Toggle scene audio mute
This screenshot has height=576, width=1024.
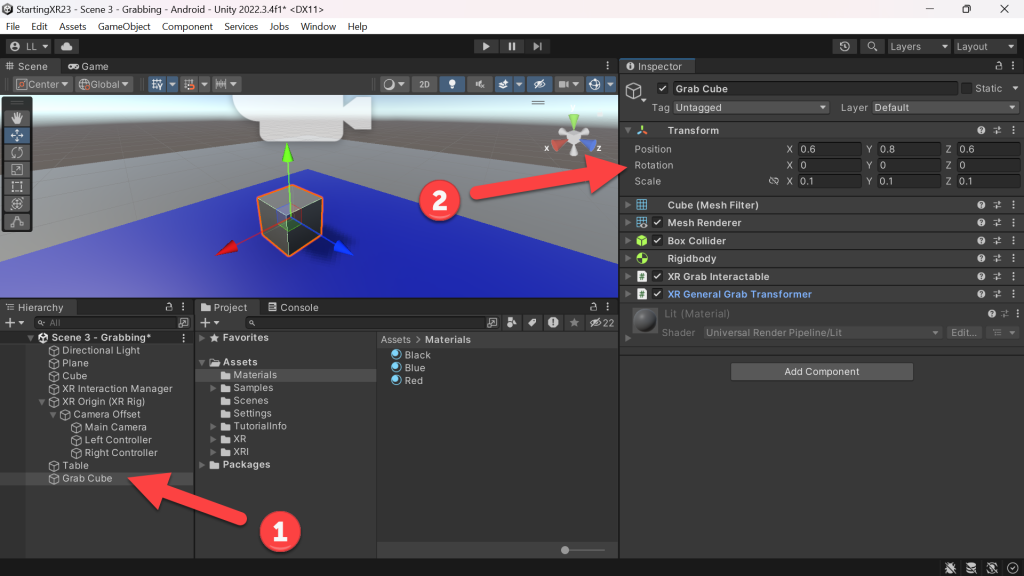click(x=479, y=84)
